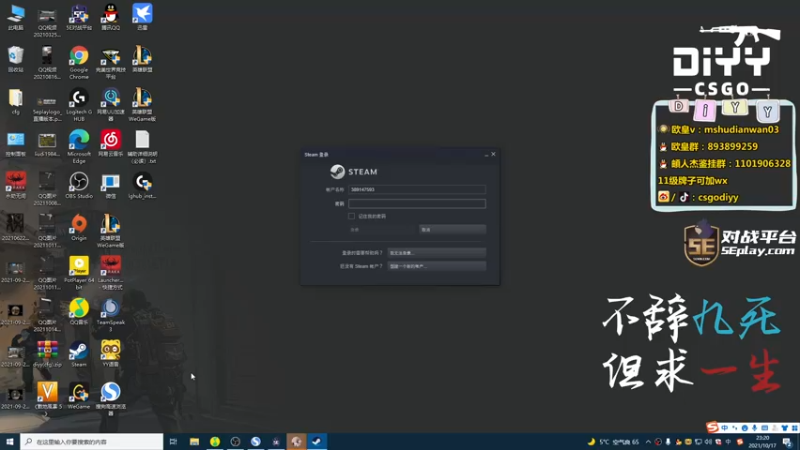Select the Logitech G HUB desktop icon
Image resolution: width=800 pixels, height=450 pixels.
(79, 104)
